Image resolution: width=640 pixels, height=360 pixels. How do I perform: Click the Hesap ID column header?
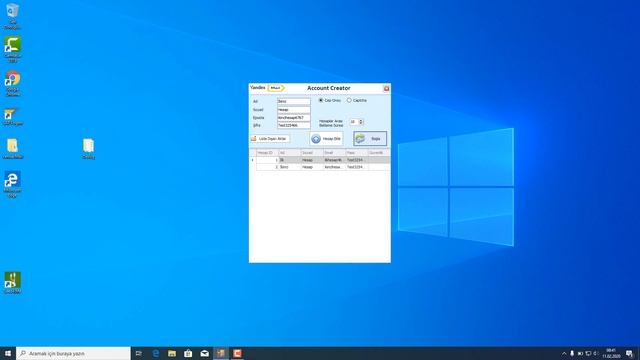[x=267, y=153]
